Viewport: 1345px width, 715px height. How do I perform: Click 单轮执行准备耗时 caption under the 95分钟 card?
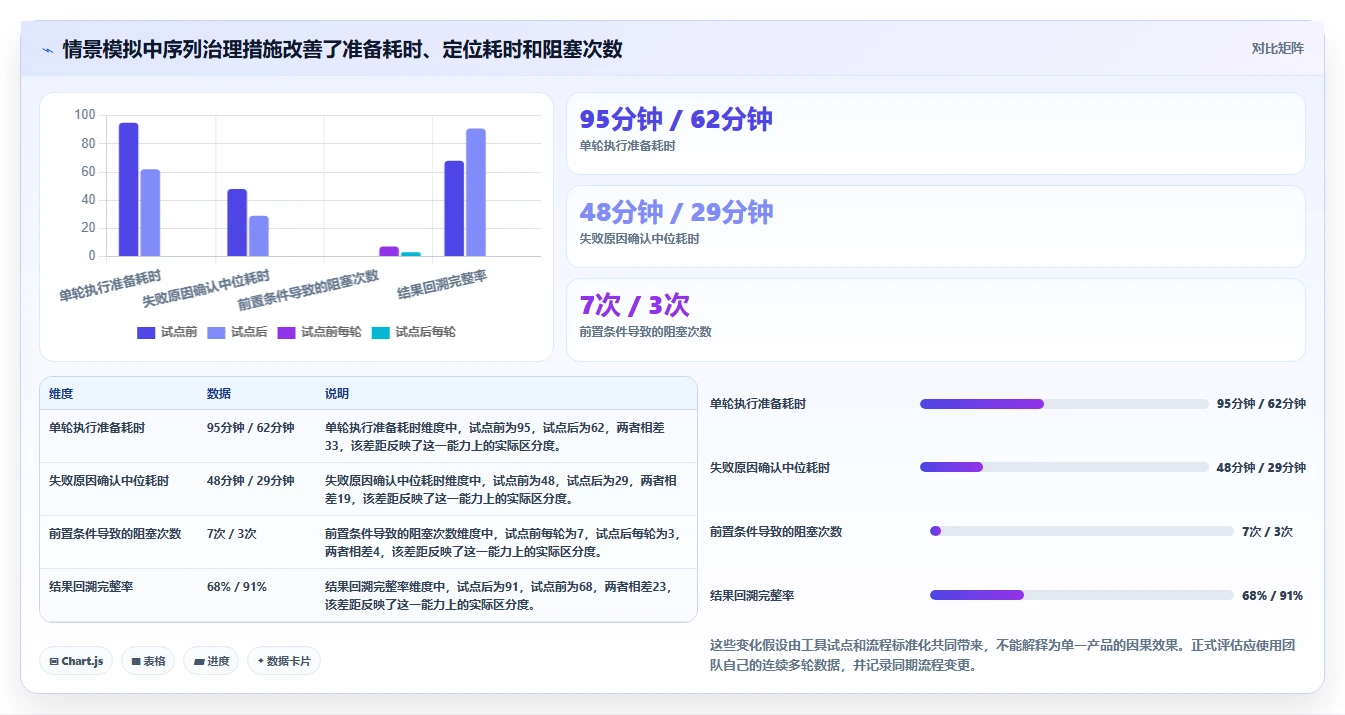coord(627,146)
